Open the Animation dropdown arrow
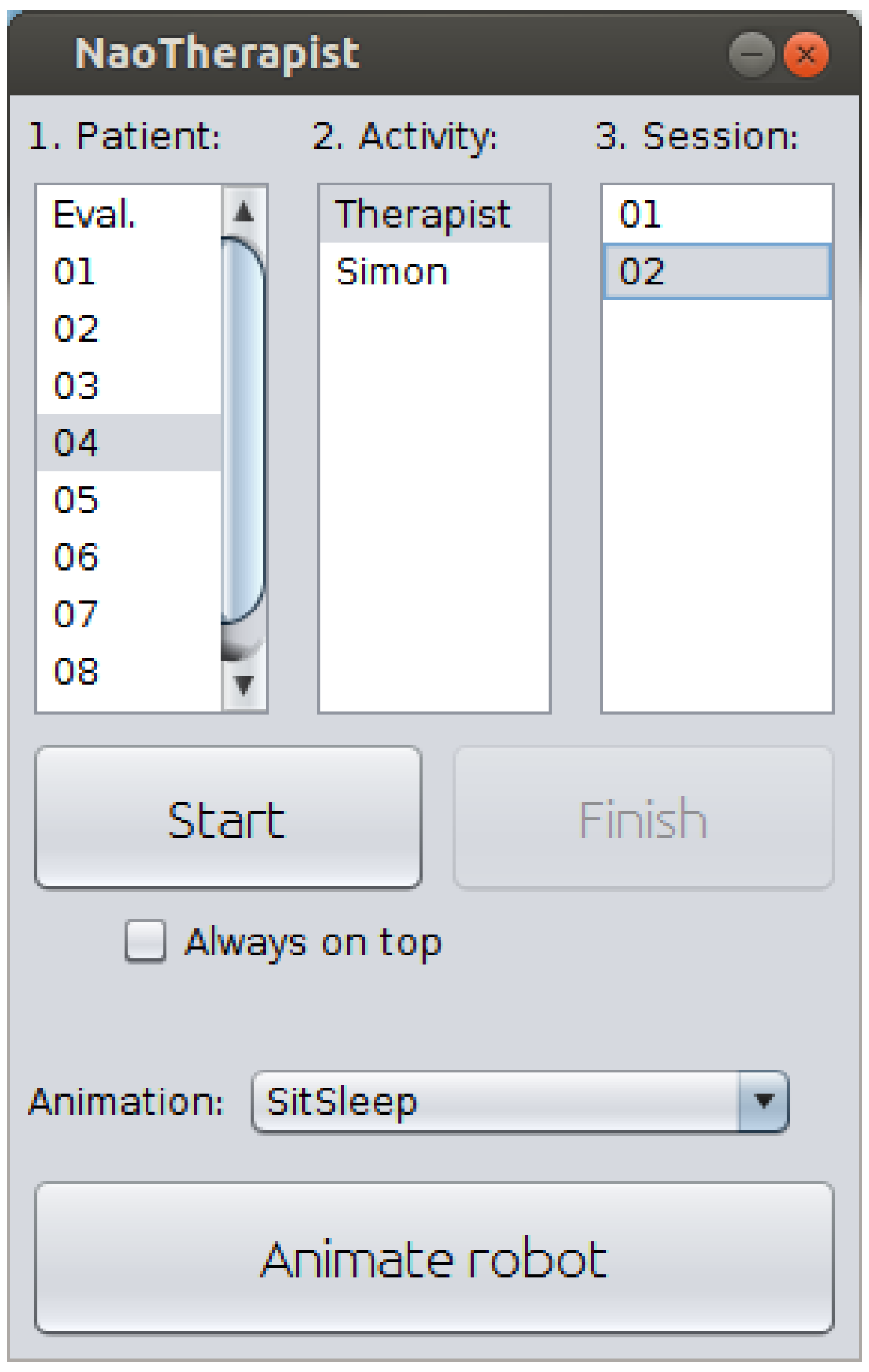 763,1101
